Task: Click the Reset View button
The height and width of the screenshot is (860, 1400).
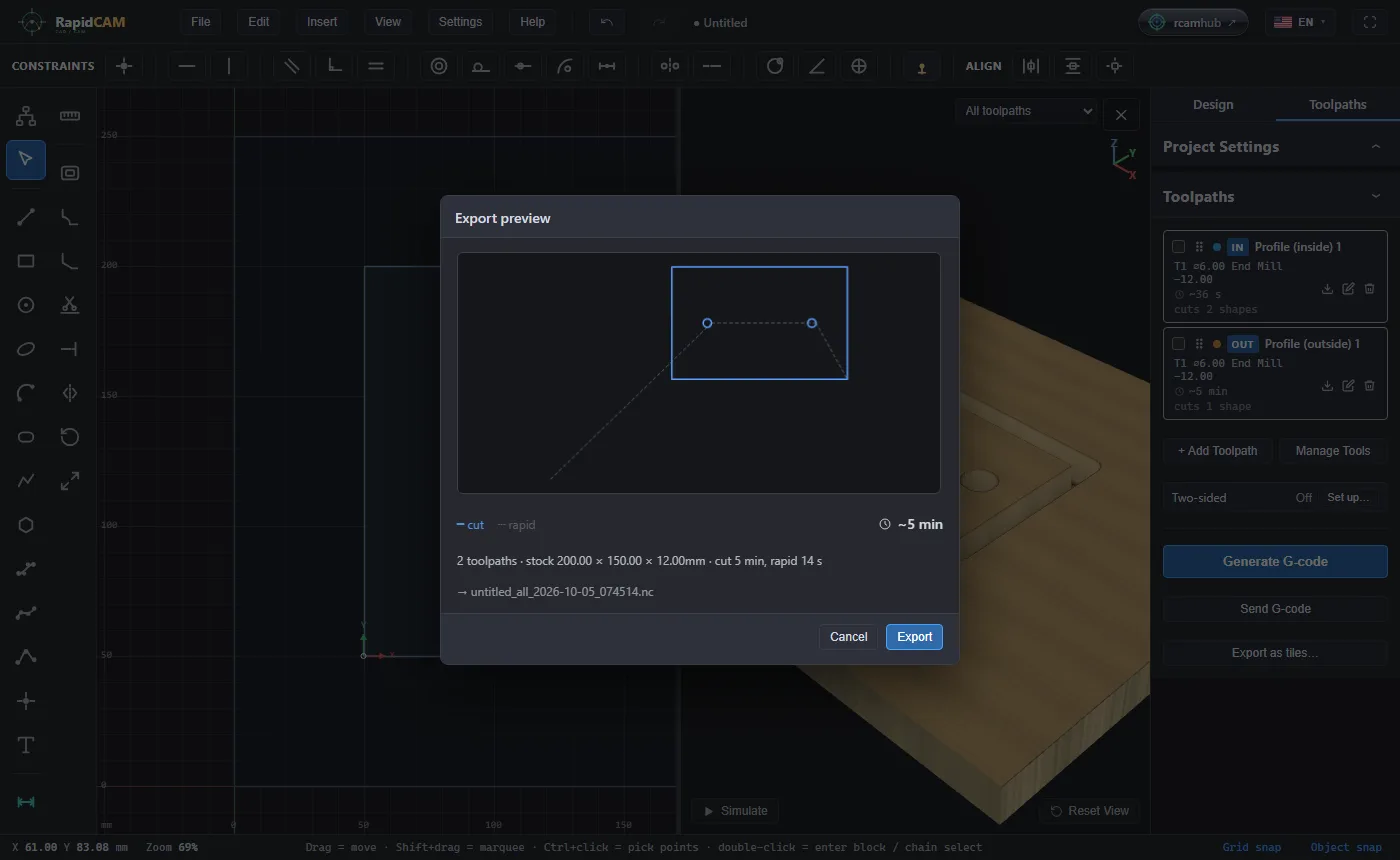Action: (x=1089, y=811)
